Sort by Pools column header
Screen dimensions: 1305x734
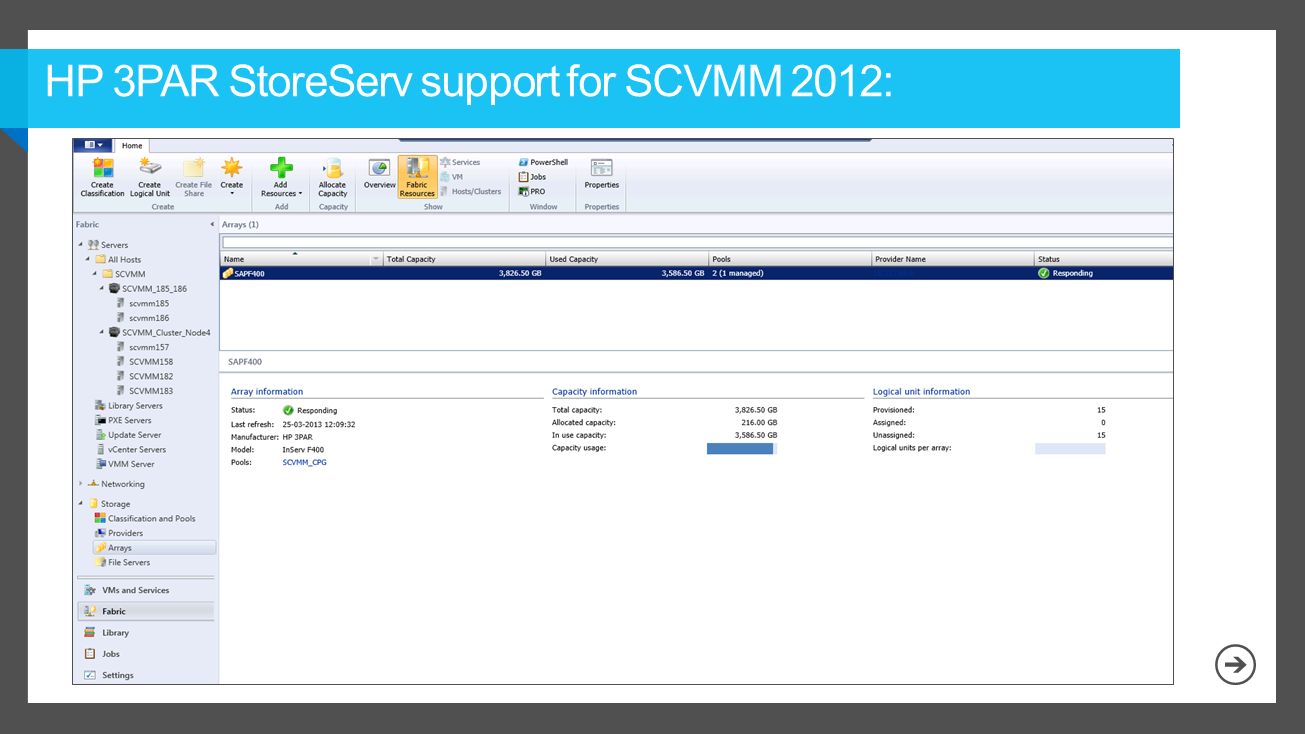pos(790,259)
